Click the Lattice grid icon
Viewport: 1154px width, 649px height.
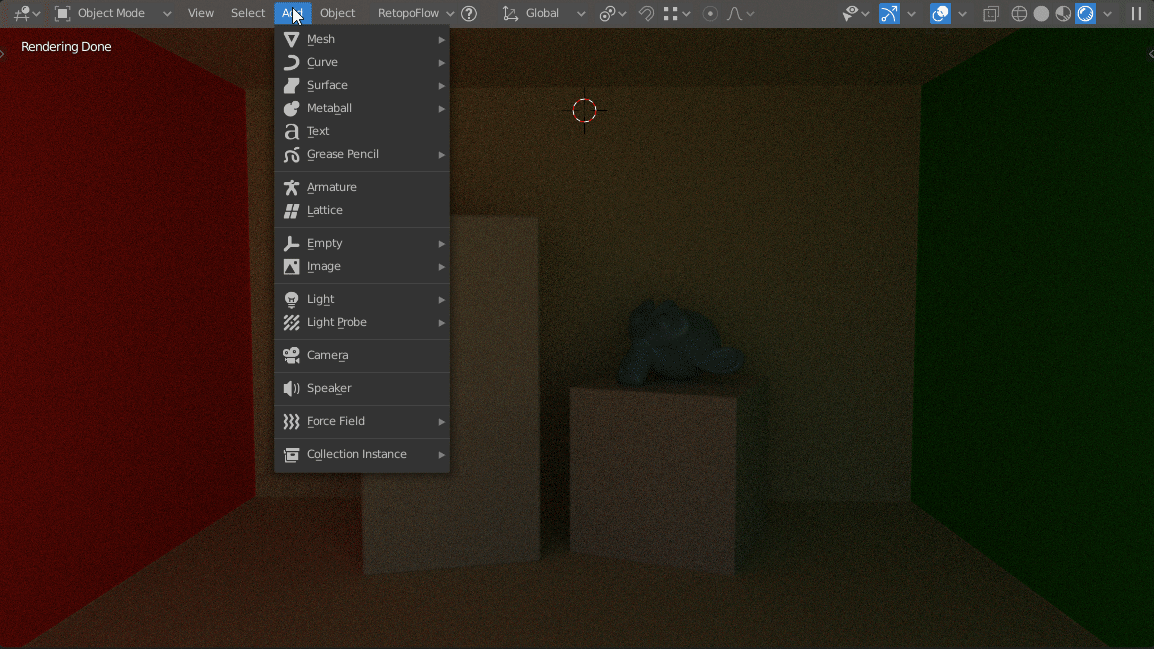[x=291, y=210]
